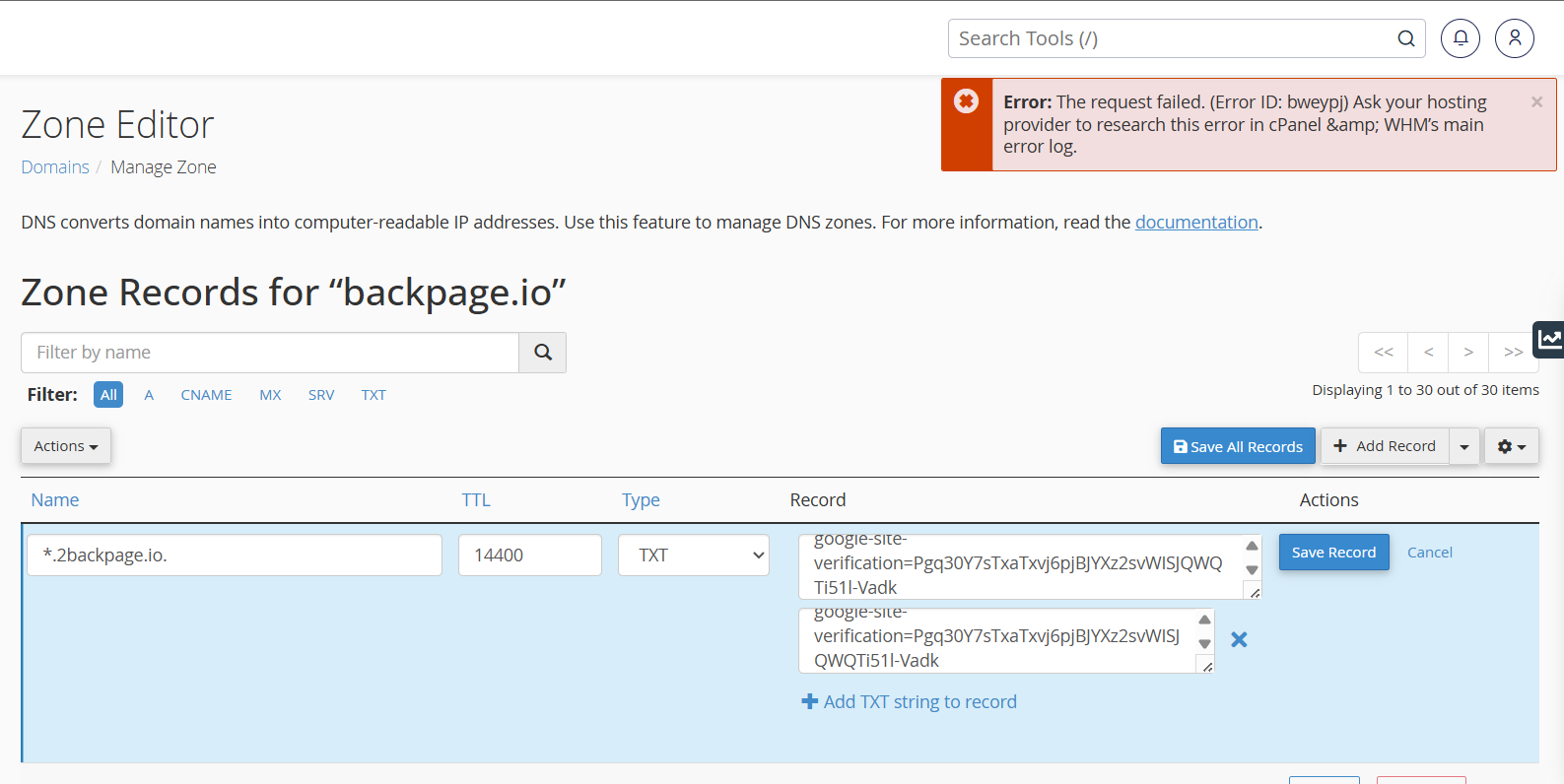Filter records by CNAME type
Image resolution: width=1564 pixels, height=784 pixels.
206,395
